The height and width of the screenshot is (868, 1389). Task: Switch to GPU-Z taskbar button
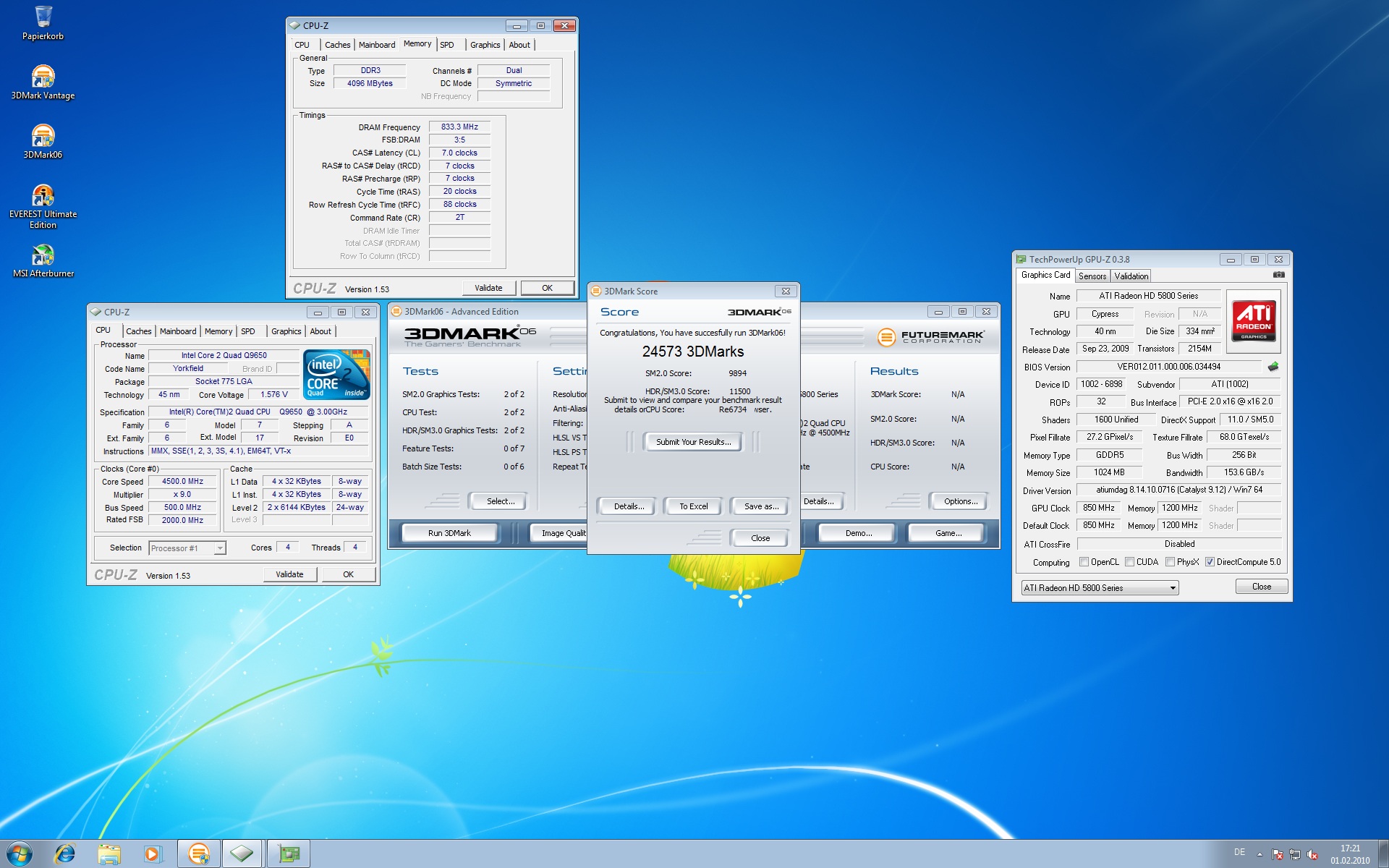point(289,854)
